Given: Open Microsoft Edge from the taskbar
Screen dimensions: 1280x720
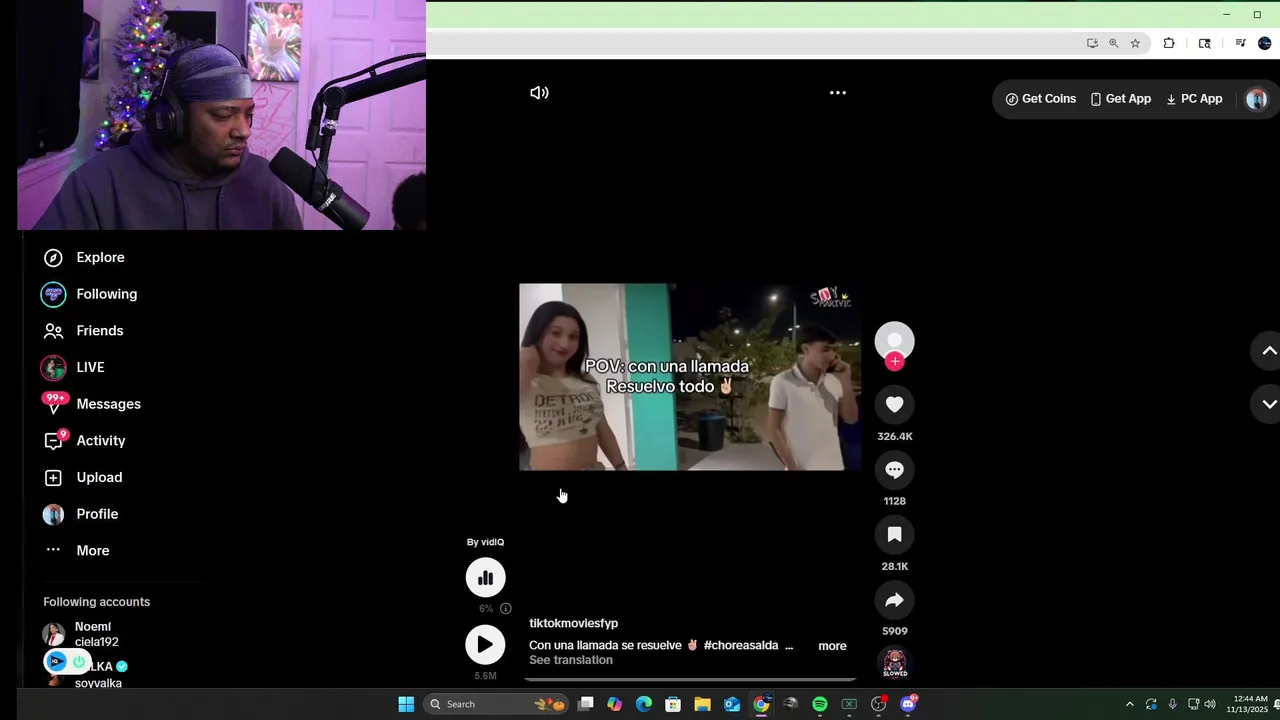Looking at the screenshot, I should tap(644, 704).
